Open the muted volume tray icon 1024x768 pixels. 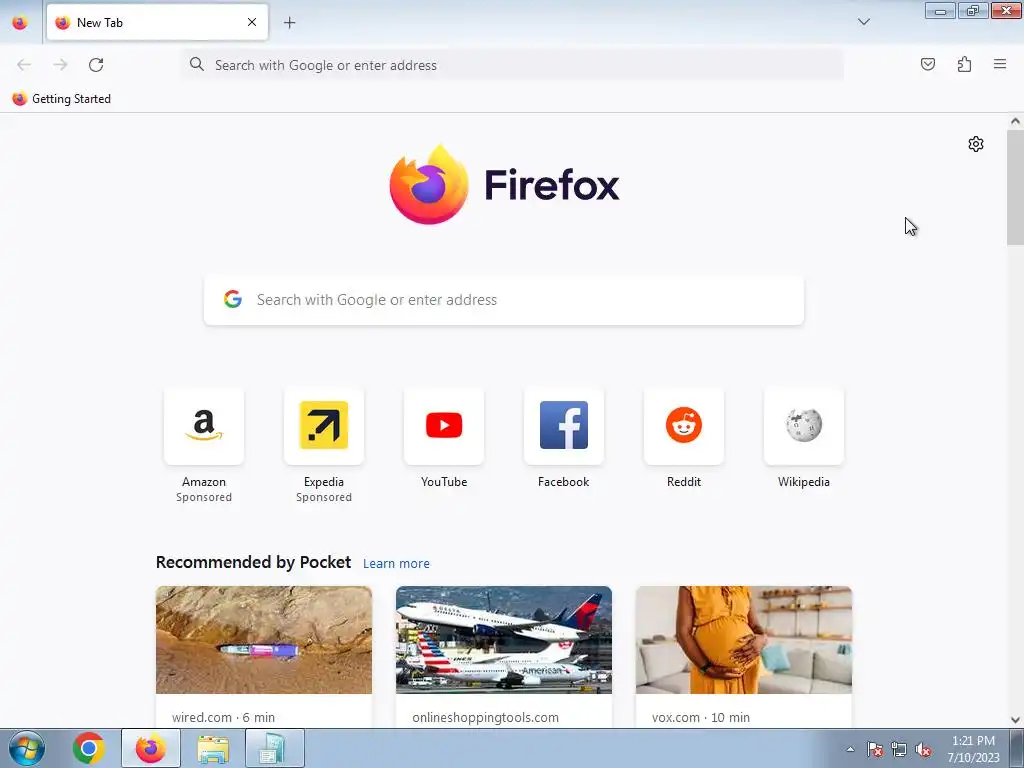pos(923,749)
